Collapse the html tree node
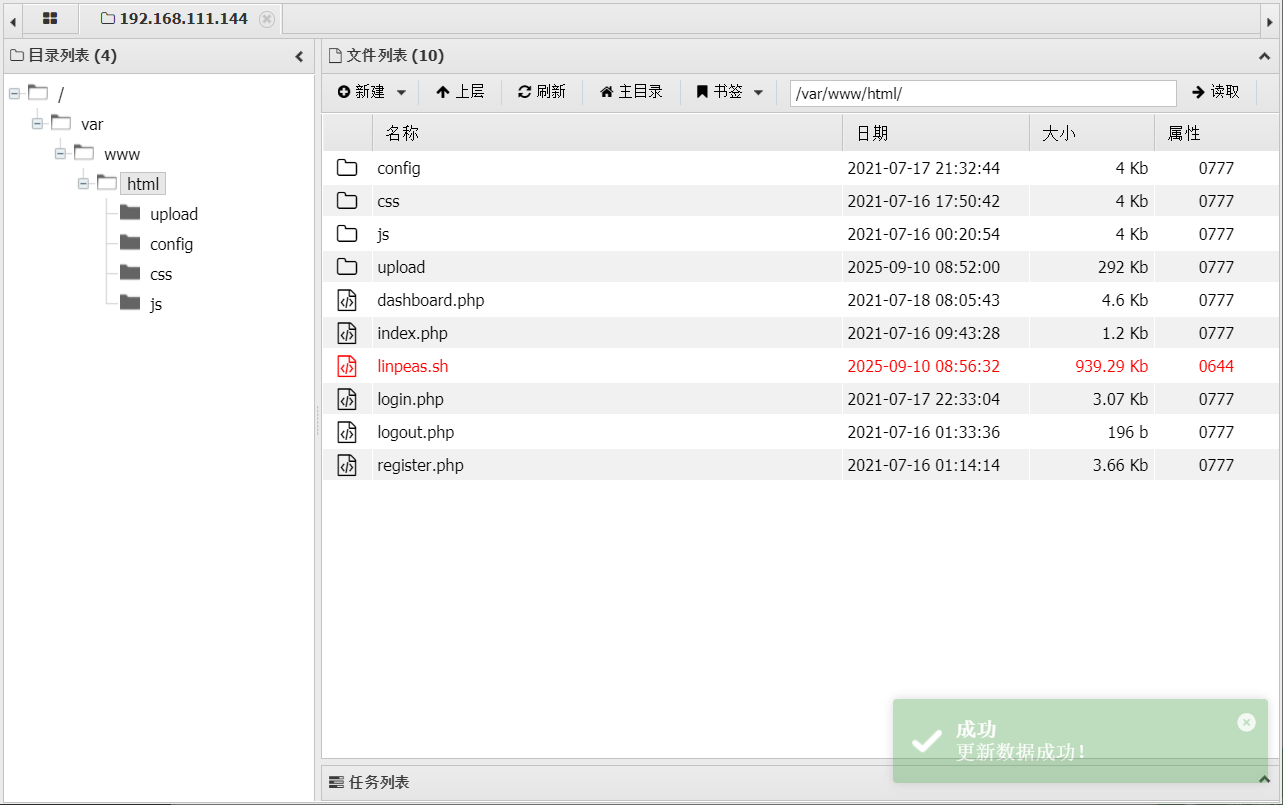Image resolution: width=1283 pixels, height=805 pixels. tap(83, 183)
